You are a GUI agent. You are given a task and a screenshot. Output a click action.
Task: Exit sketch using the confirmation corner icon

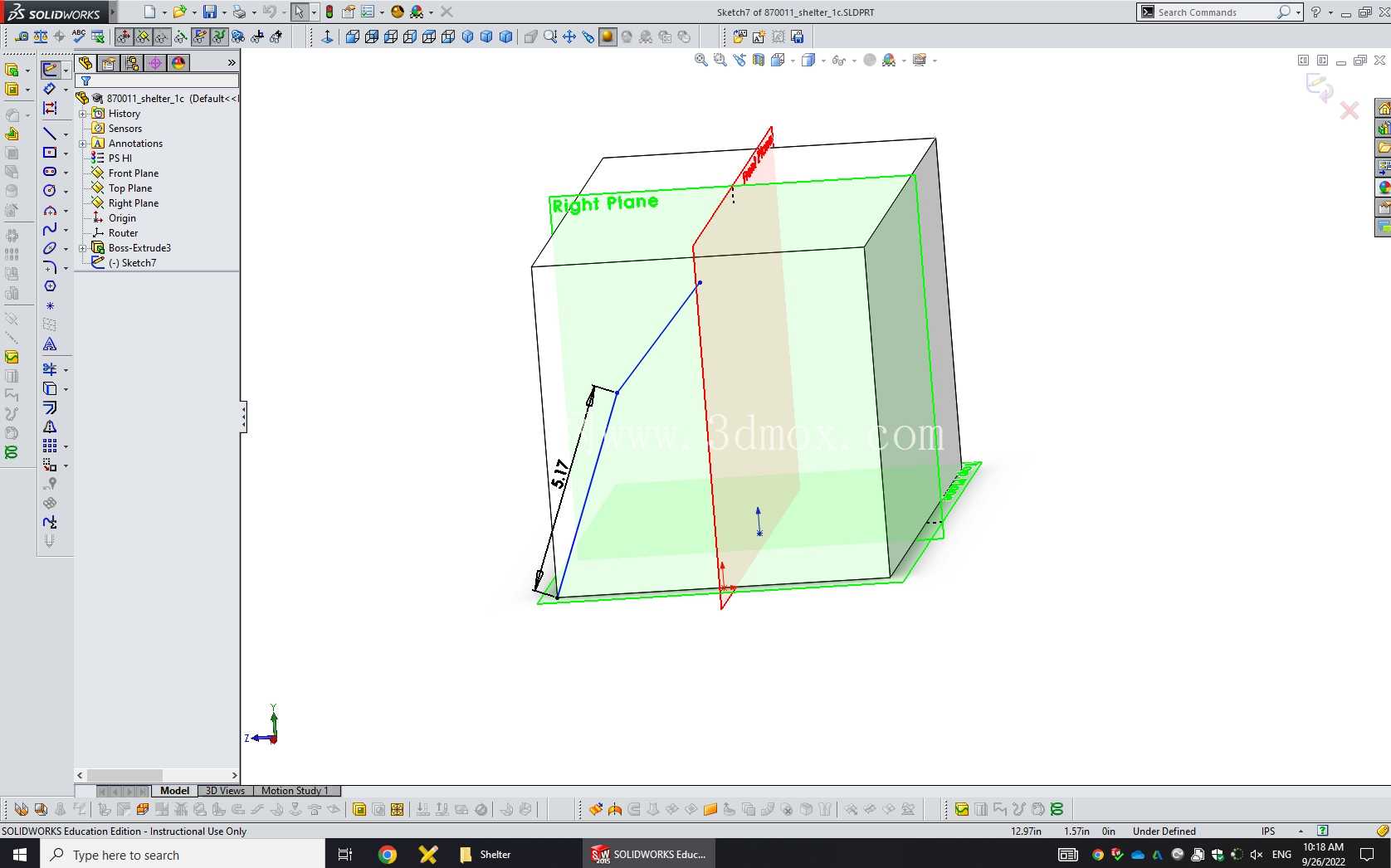[x=1319, y=87]
